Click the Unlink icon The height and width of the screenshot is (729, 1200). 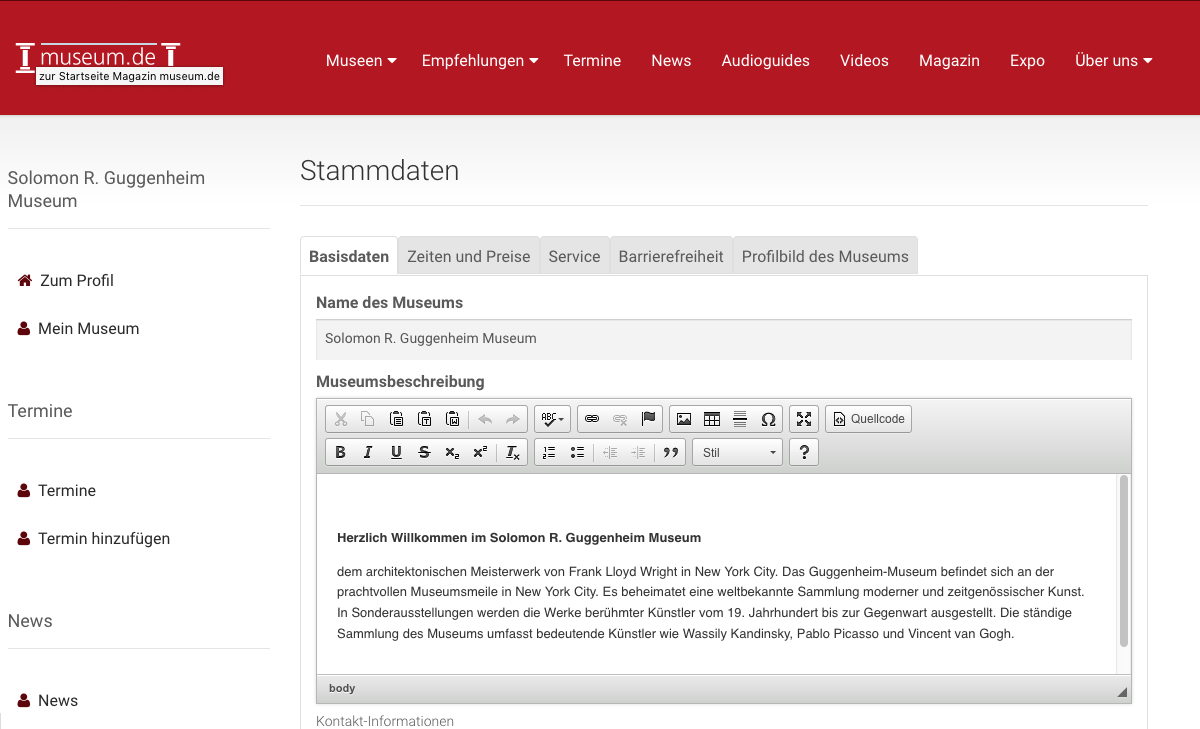click(620, 419)
